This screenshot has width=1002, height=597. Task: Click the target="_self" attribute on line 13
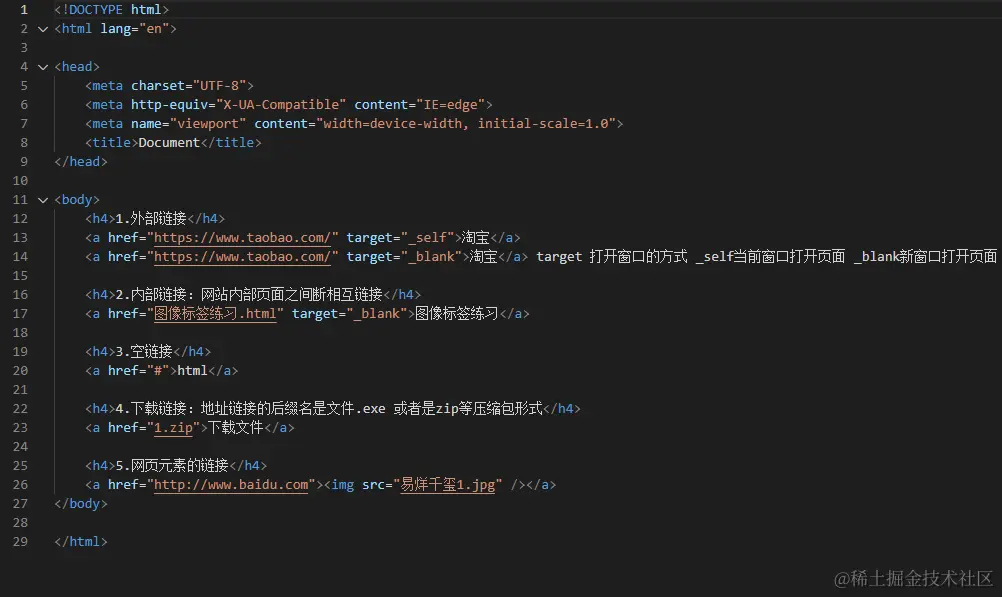(x=400, y=238)
